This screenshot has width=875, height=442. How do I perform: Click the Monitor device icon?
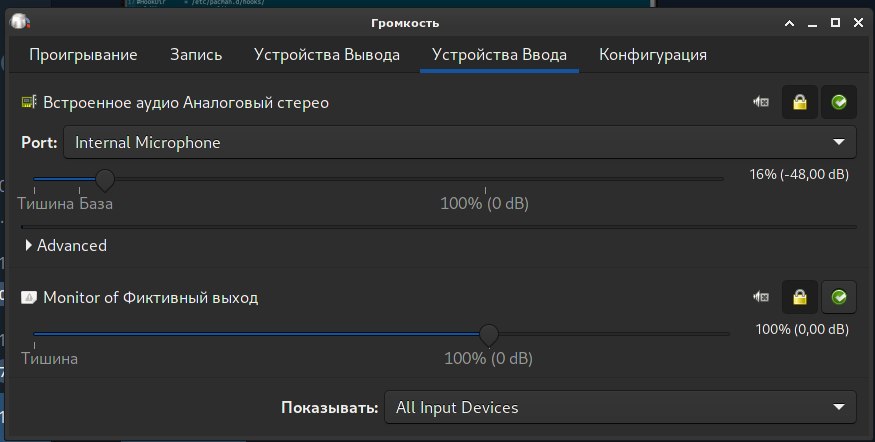(29, 297)
